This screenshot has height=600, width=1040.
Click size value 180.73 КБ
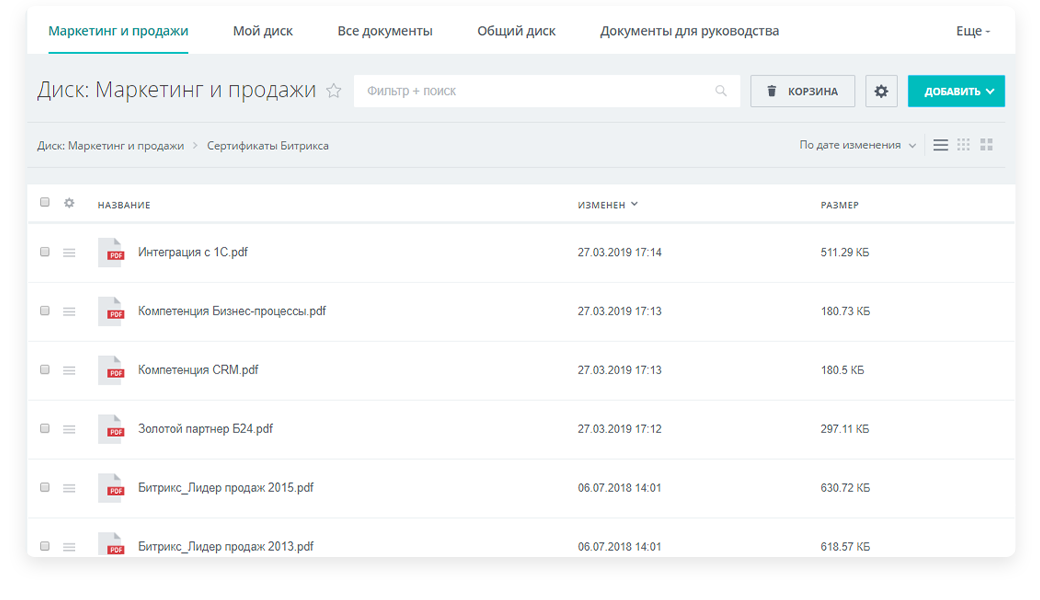pos(845,312)
